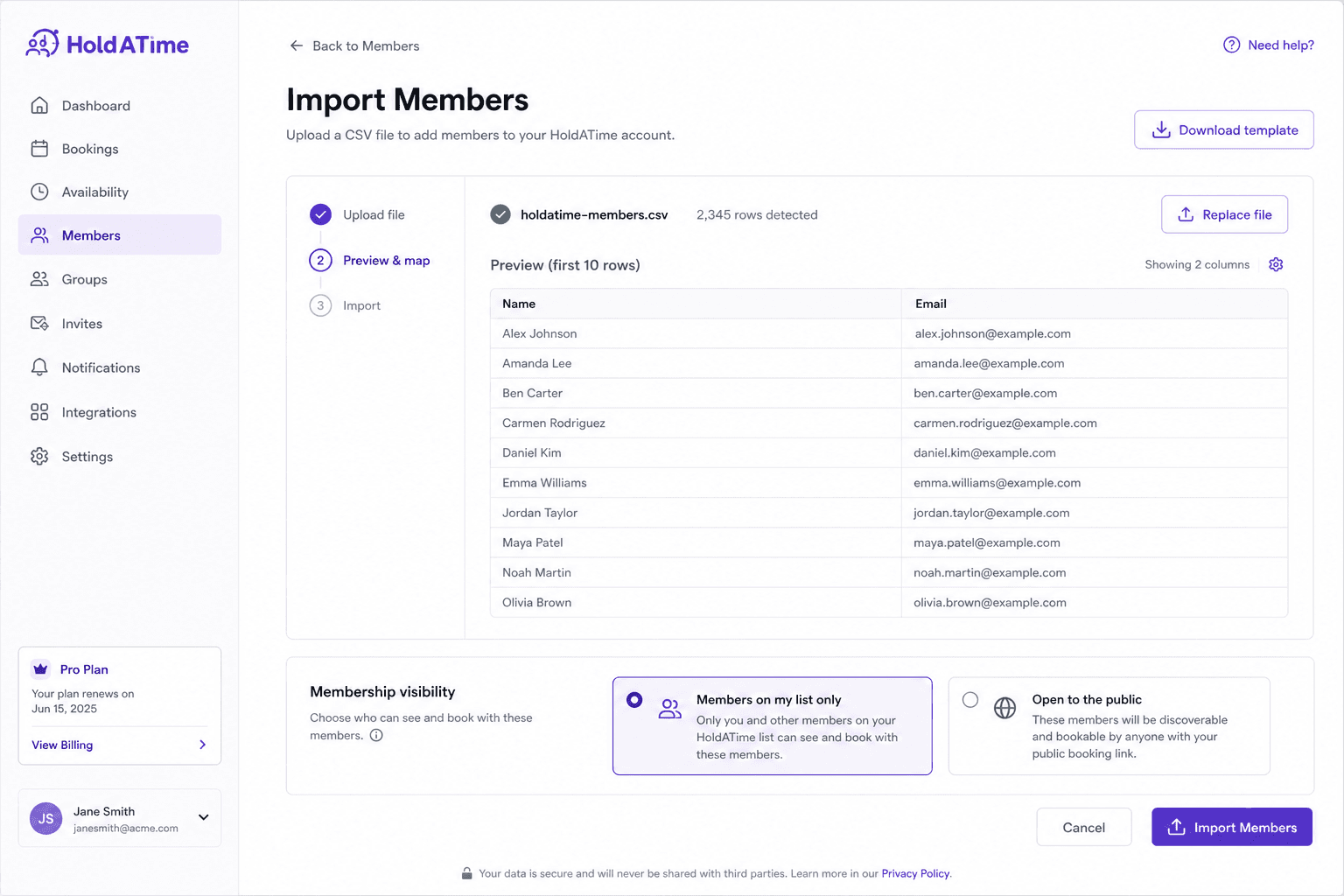Click the Groups people icon
This screenshot has width=1344, height=896.
[x=39, y=279]
